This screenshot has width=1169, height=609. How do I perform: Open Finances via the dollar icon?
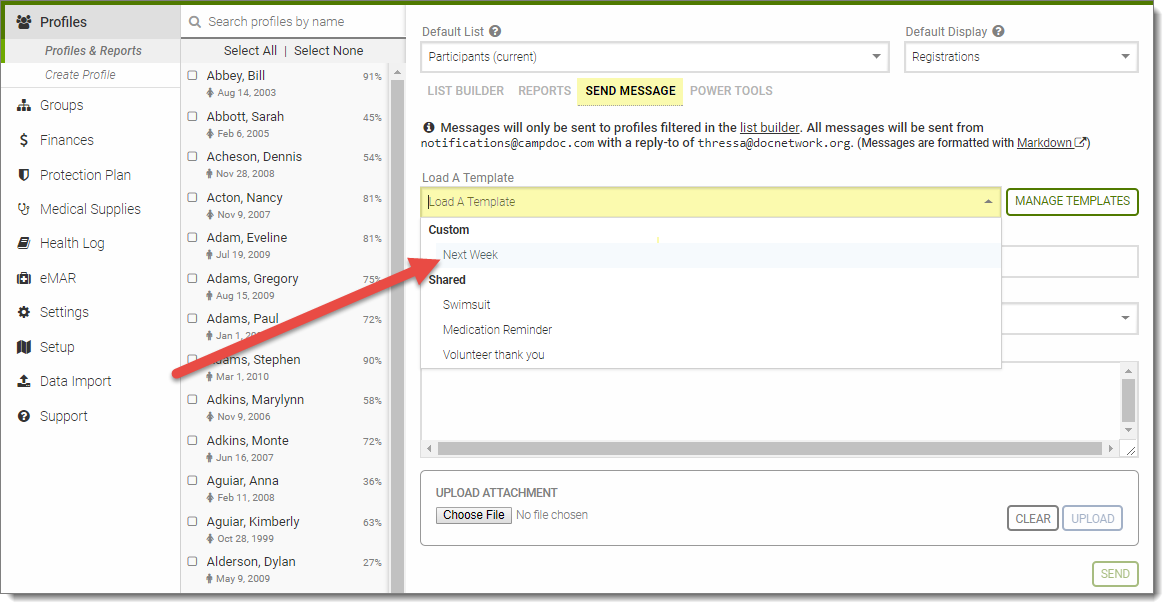click(24, 141)
